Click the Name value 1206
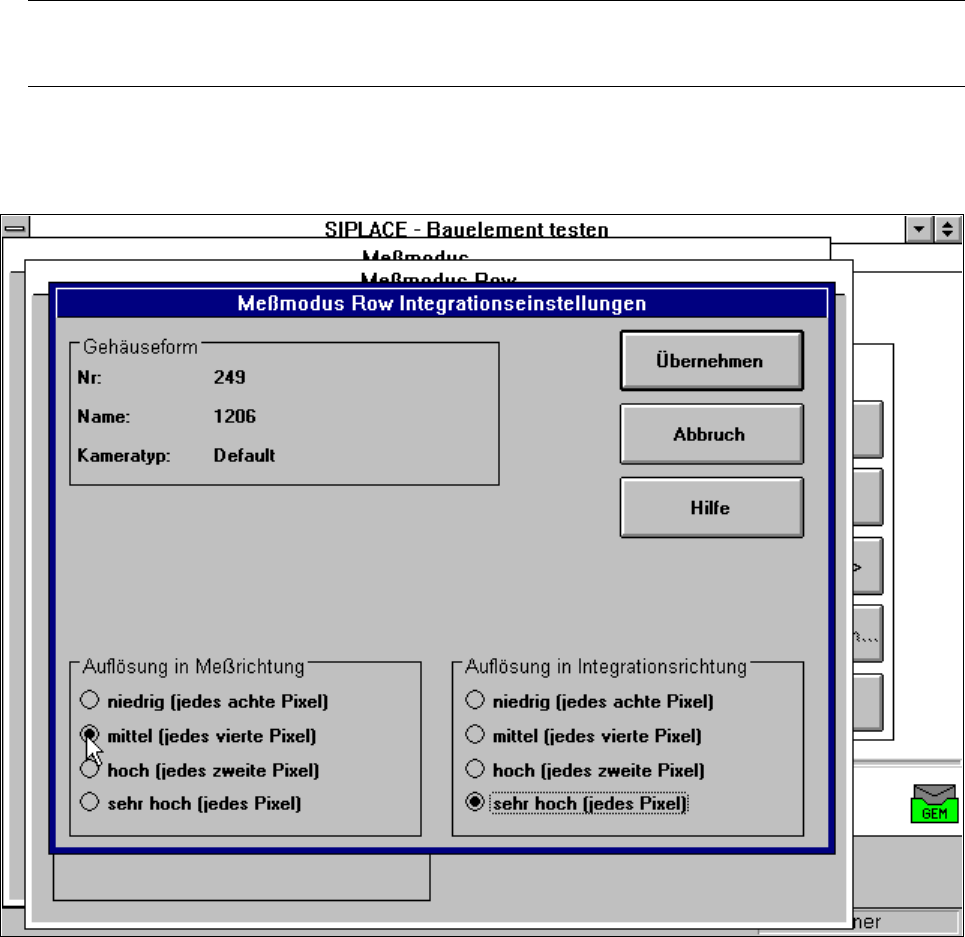 pos(234,417)
